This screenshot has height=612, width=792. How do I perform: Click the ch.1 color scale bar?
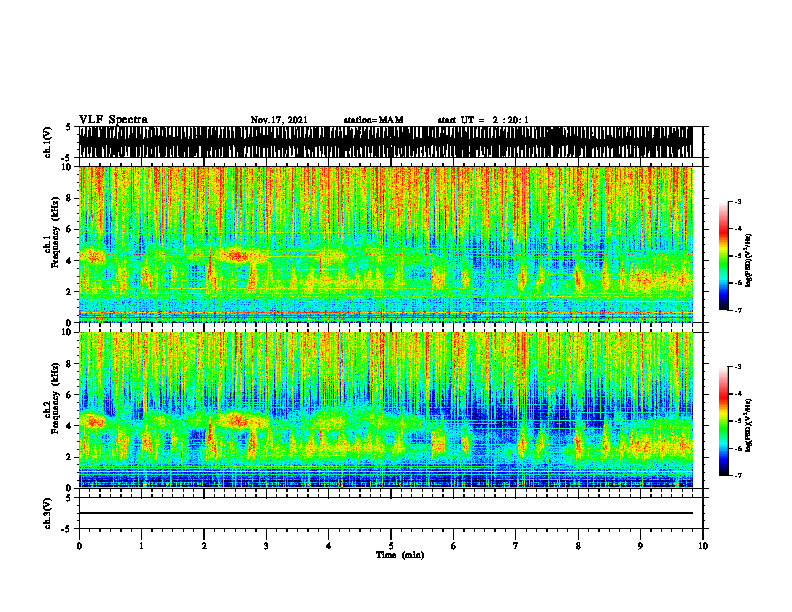click(724, 256)
